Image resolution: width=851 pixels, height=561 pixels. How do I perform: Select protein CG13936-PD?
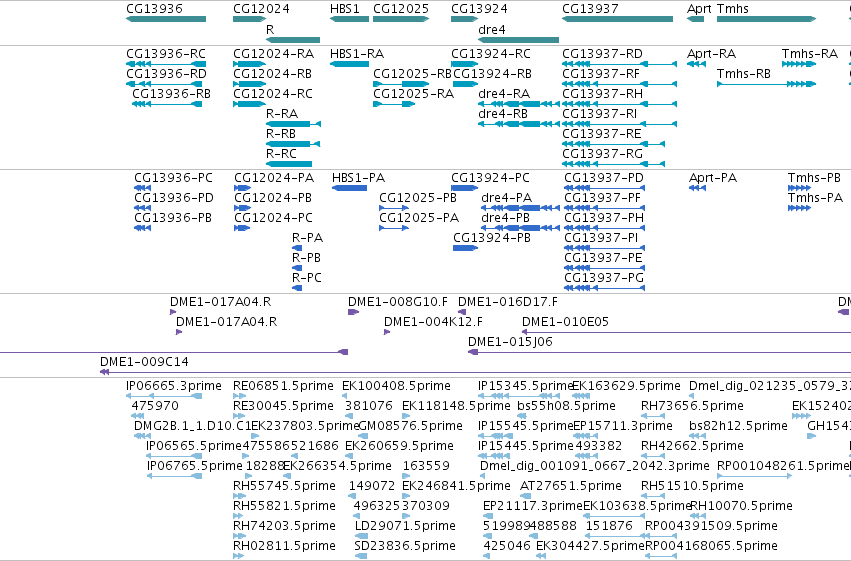coord(143,208)
